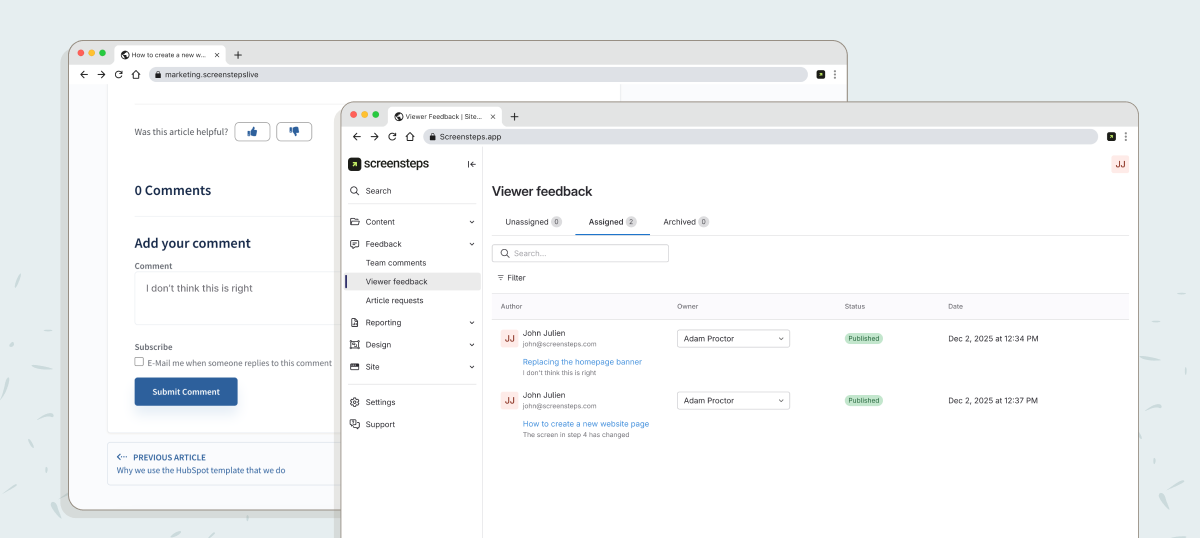Open Search in the sidebar
The image size is (1200, 538).
(x=378, y=191)
